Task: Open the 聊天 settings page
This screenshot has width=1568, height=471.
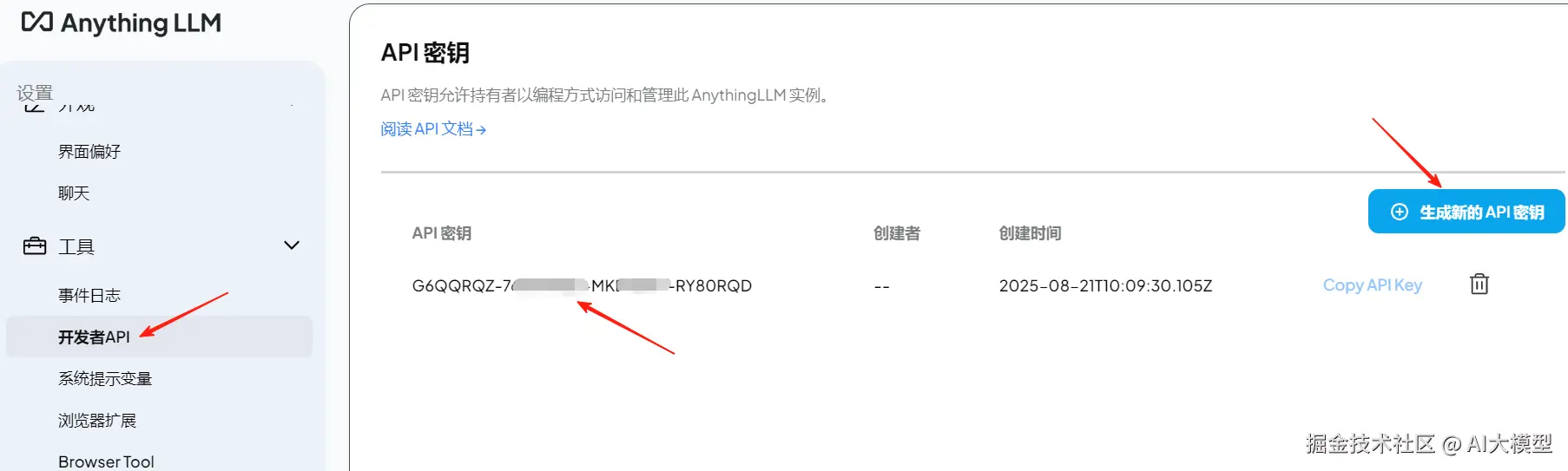Action: (x=74, y=193)
